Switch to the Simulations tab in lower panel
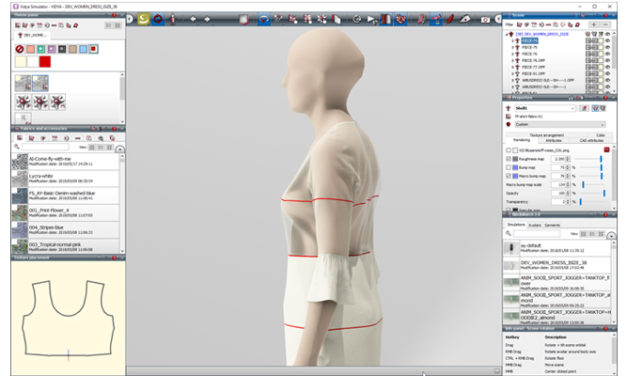The height and width of the screenshot is (376, 627). [516, 225]
